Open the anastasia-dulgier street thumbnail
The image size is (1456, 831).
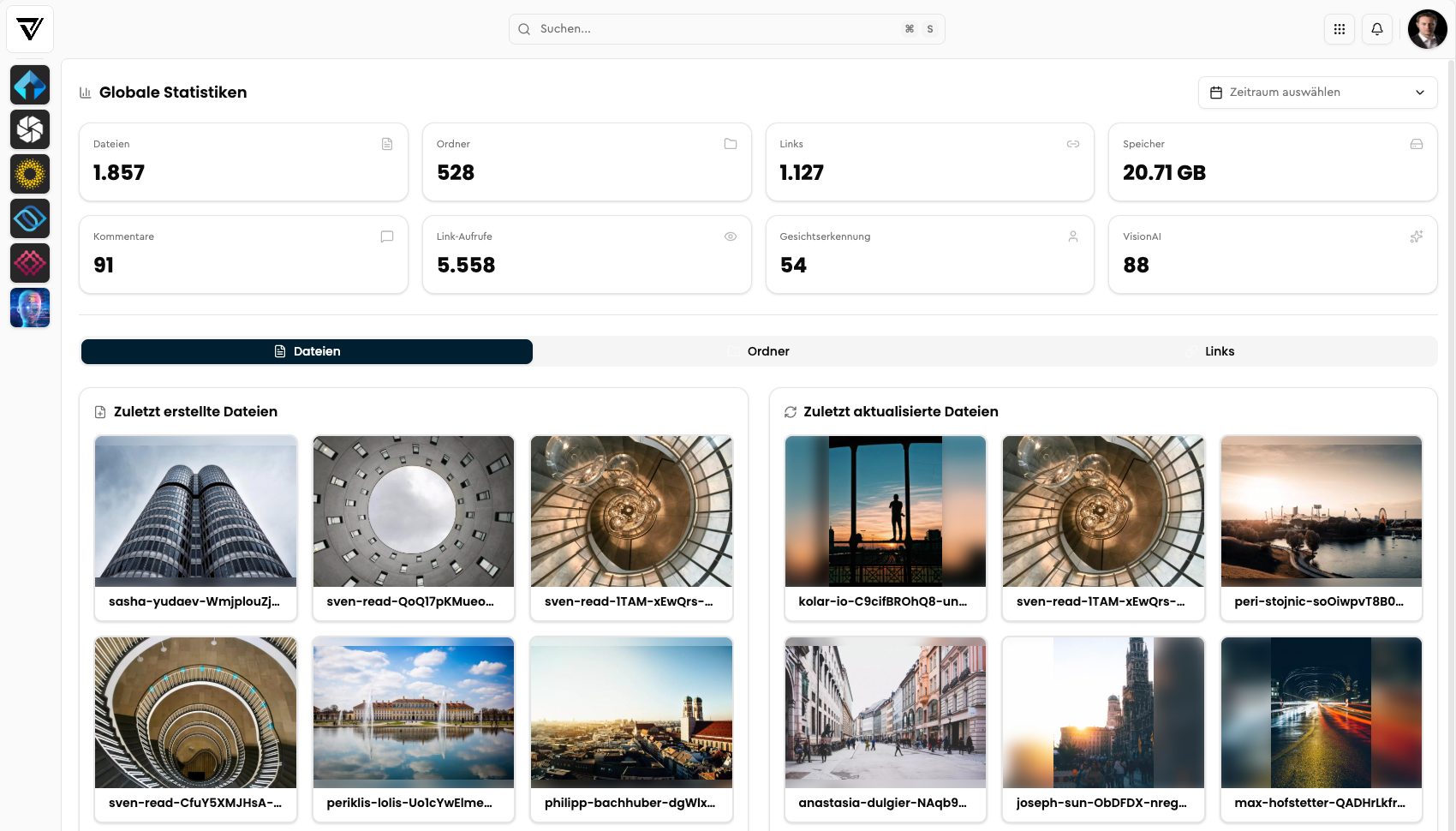pyautogui.click(x=886, y=713)
